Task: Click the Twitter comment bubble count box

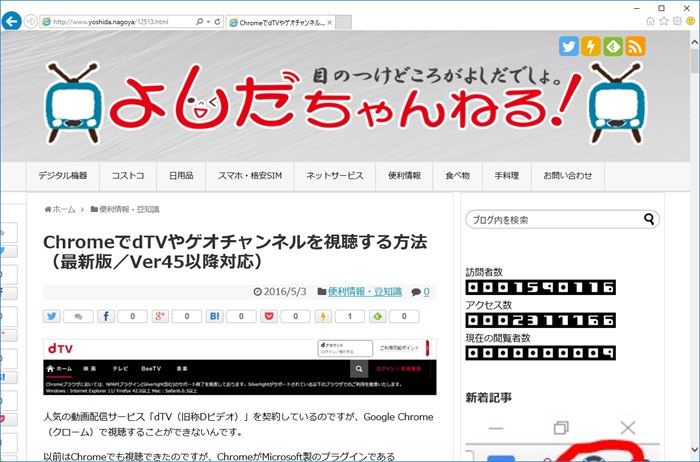Action: (78, 316)
